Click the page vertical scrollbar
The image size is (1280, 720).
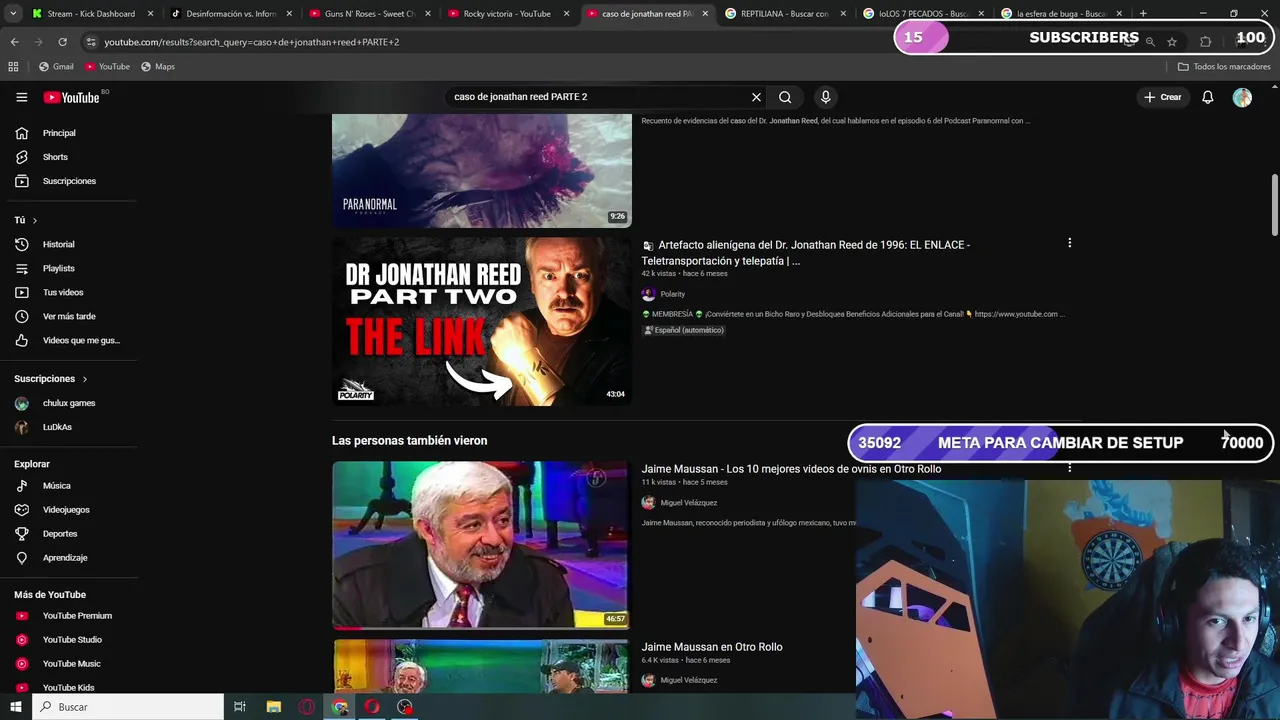1274,205
